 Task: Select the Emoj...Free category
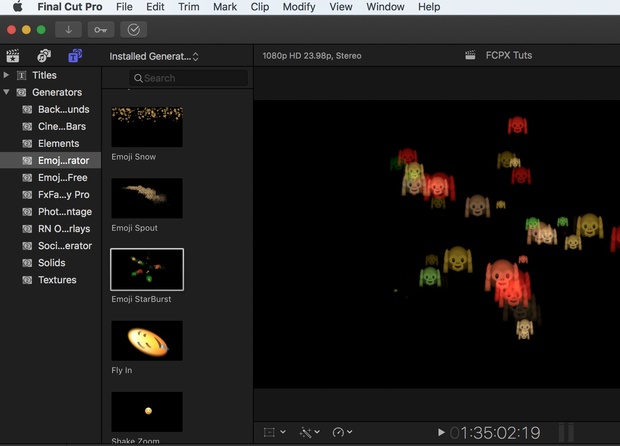[62, 178]
